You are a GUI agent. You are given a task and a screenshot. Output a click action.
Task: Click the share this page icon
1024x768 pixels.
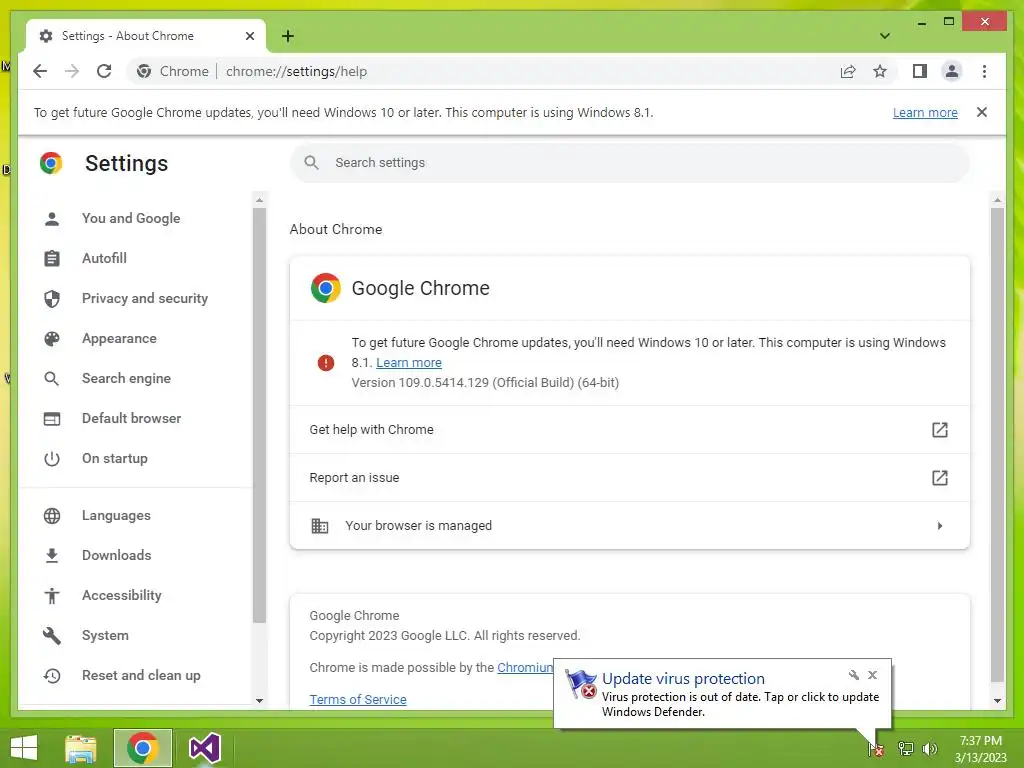point(848,71)
